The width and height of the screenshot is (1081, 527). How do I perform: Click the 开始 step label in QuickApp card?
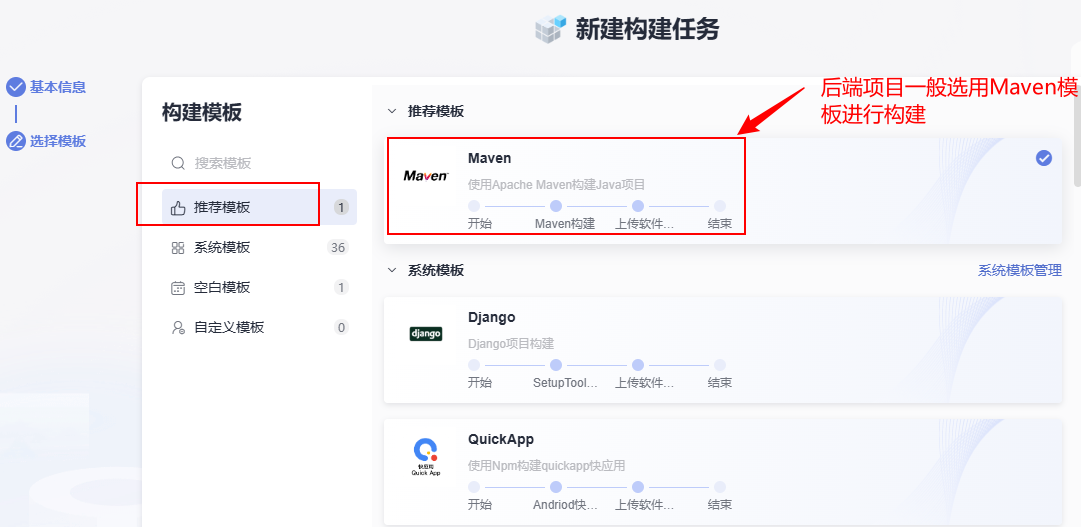[x=480, y=505]
